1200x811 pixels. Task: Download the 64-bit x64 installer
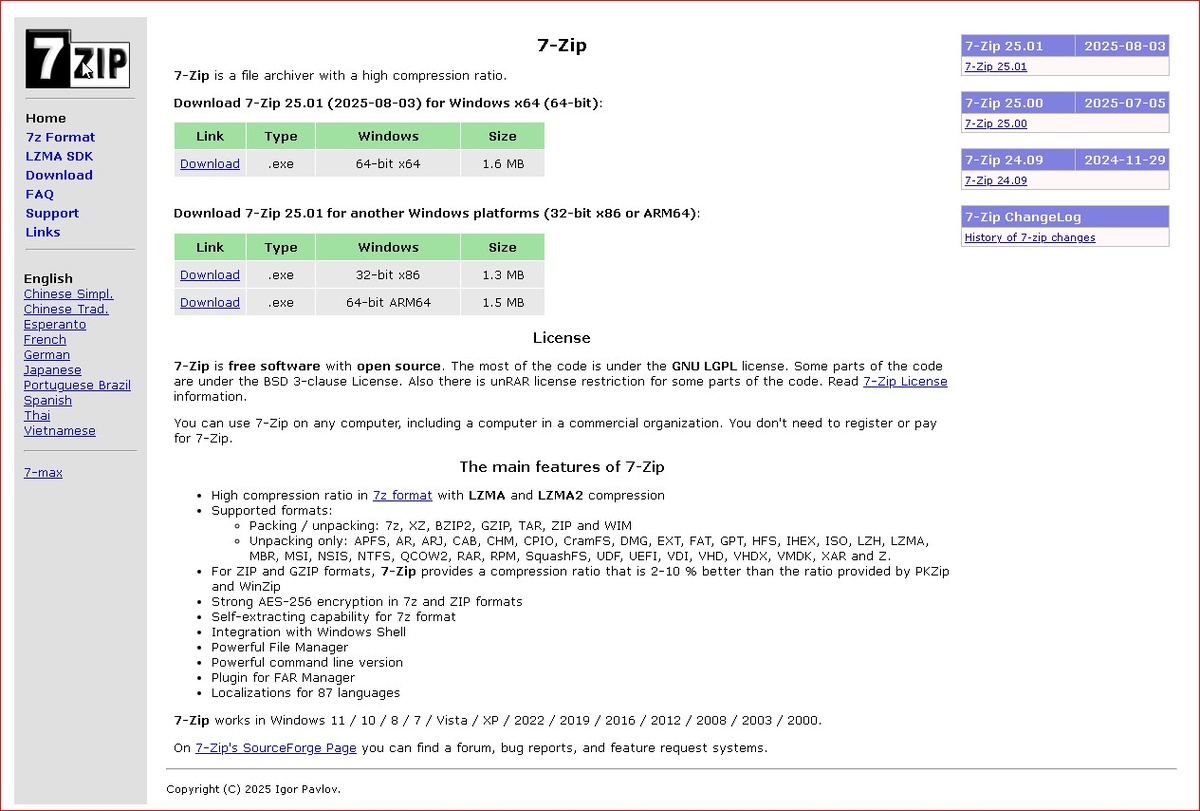(210, 164)
